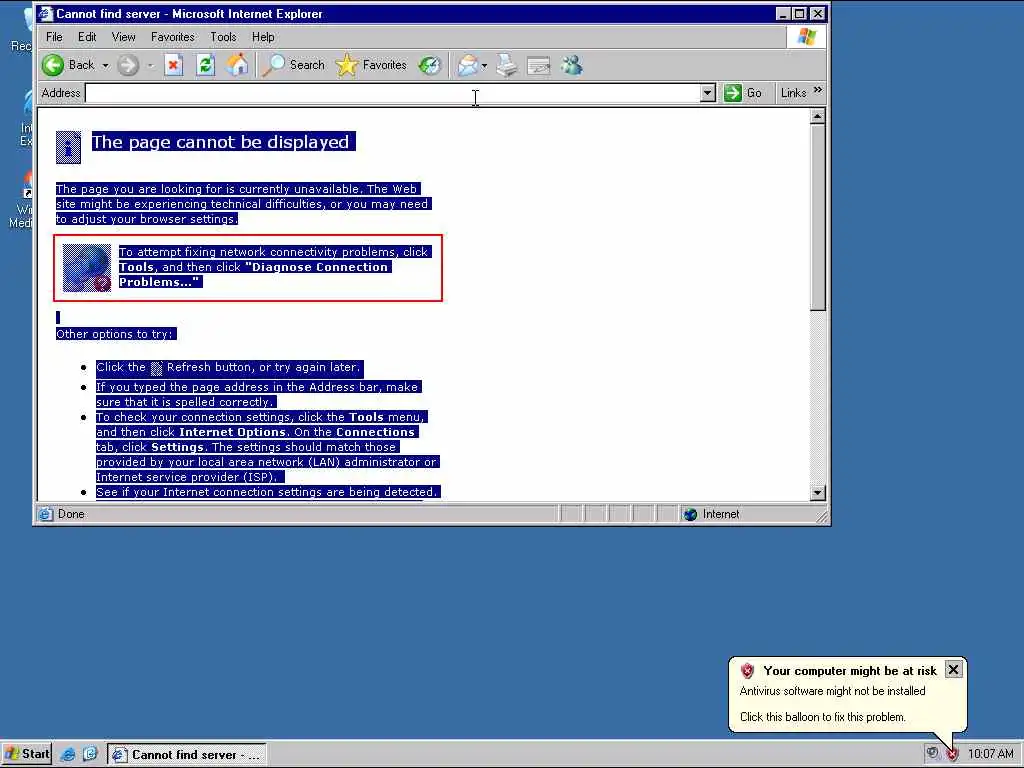Image resolution: width=1024 pixels, height=768 pixels.
Task: Go to the Home page icon
Action: click(237, 65)
